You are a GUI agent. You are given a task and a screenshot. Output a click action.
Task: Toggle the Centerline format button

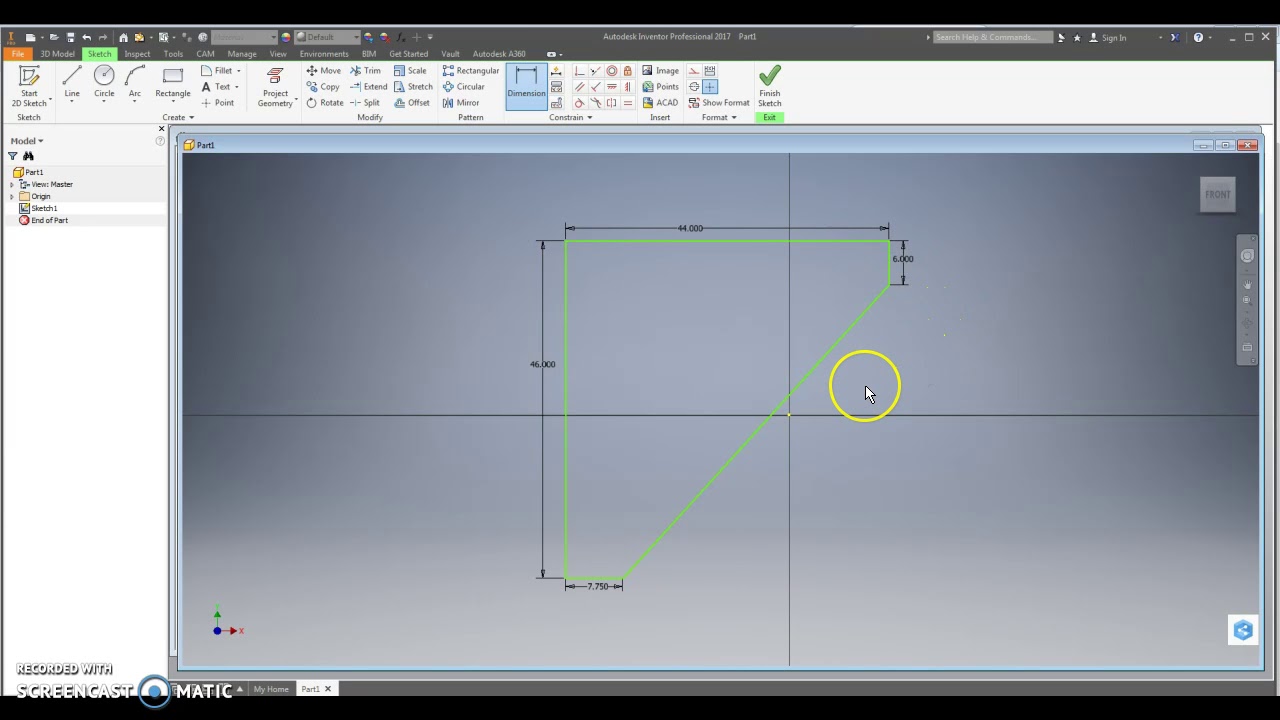click(x=694, y=87)
